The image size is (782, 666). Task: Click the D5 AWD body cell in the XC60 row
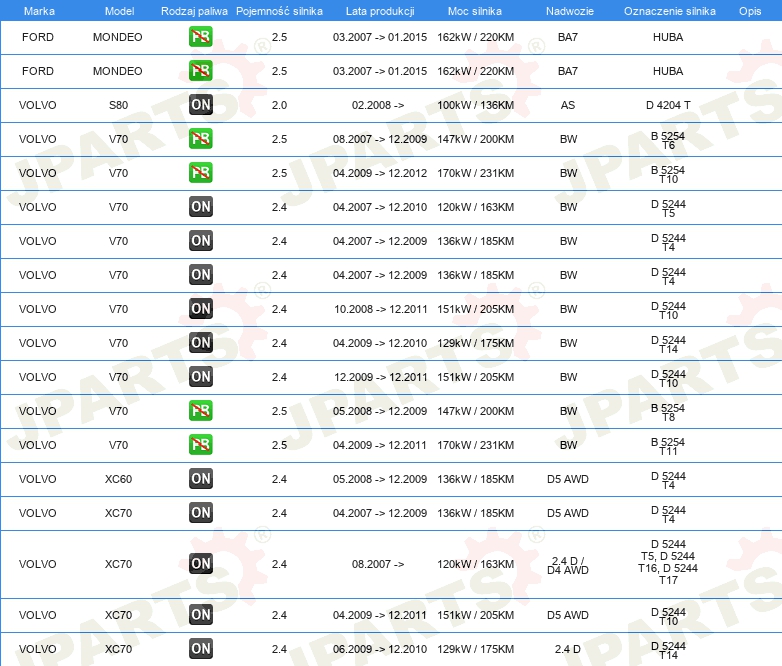point(568,479)
